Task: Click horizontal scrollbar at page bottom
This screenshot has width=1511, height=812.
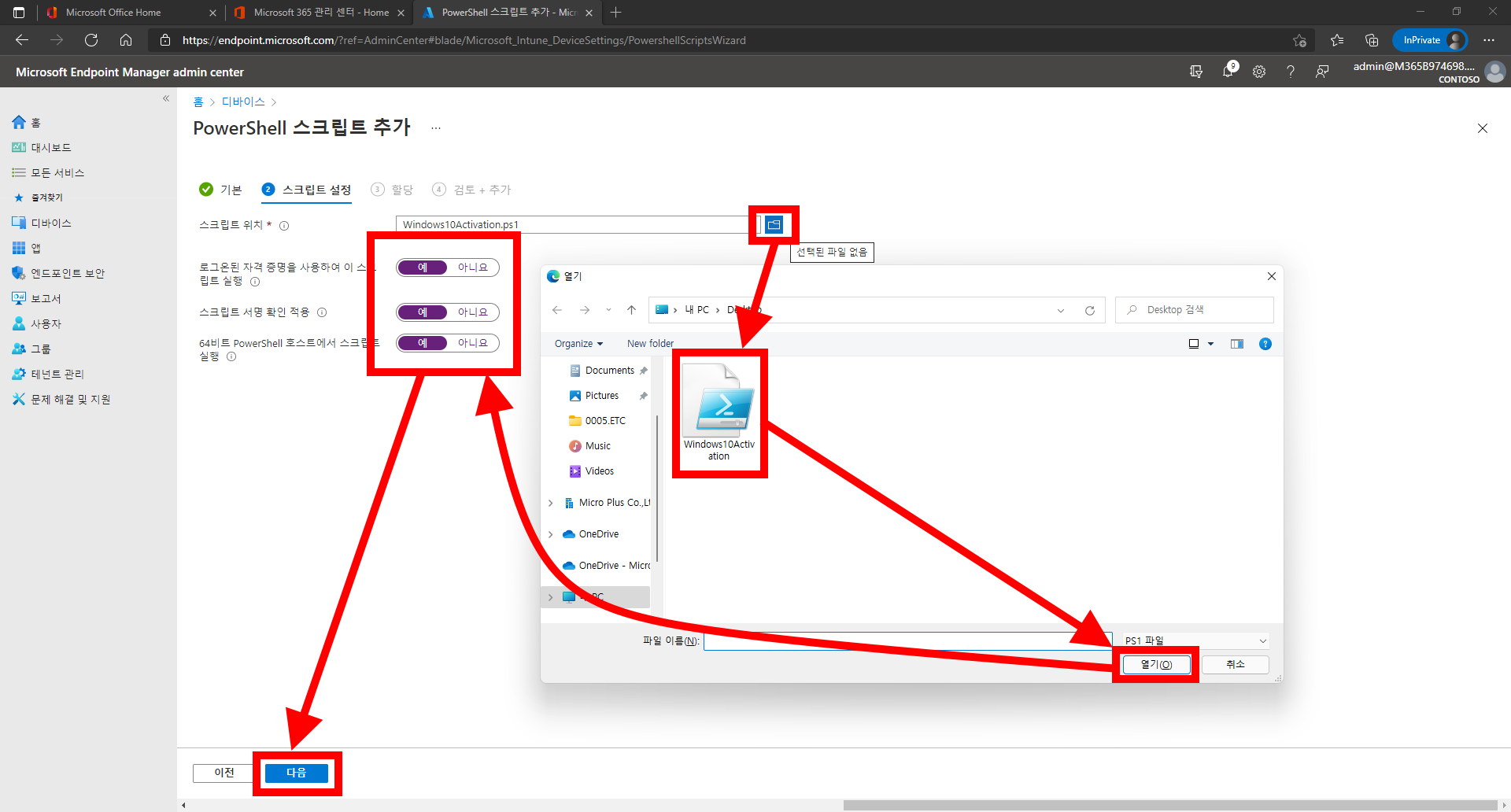Action: [x=1170, y=805]
